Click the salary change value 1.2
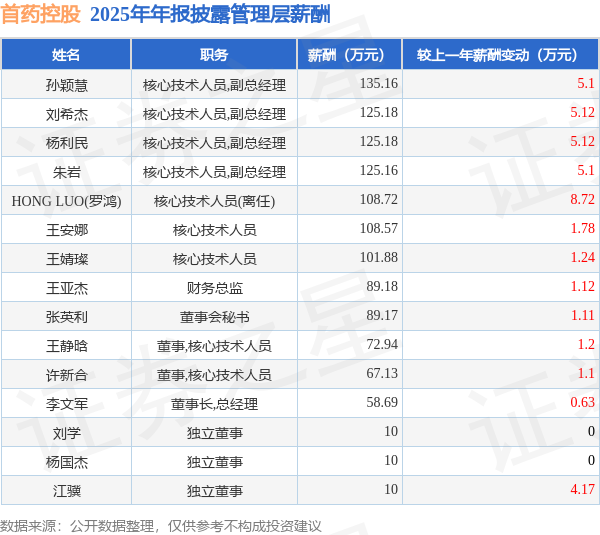Screen dimensions: 600x535 click(x=586, y=344)
